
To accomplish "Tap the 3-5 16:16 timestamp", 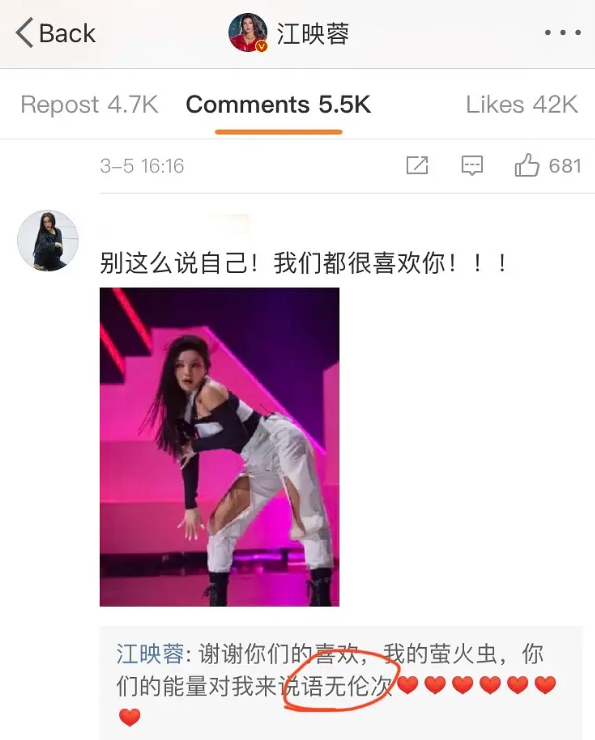I will pyautogui.click(x=142, y=166).
